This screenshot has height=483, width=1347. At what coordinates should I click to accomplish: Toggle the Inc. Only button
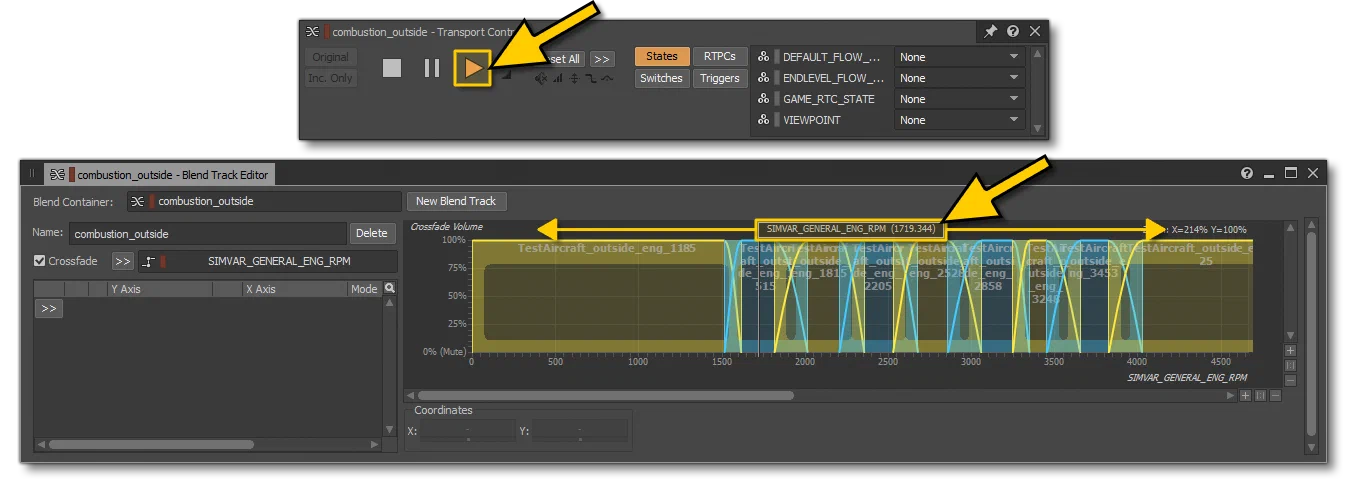330,78
